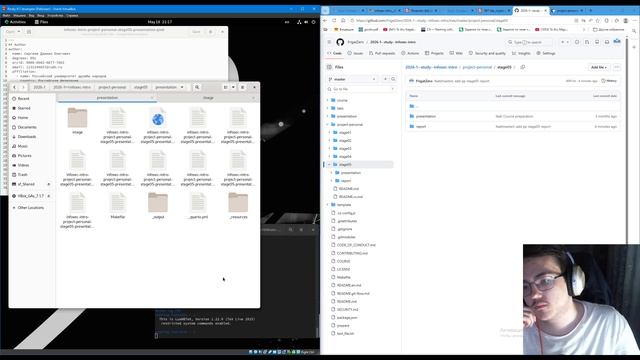The image size is (640, 360).
Task: Select stage01 folder in GitHub tree
Action: click(x=345, y=133)
